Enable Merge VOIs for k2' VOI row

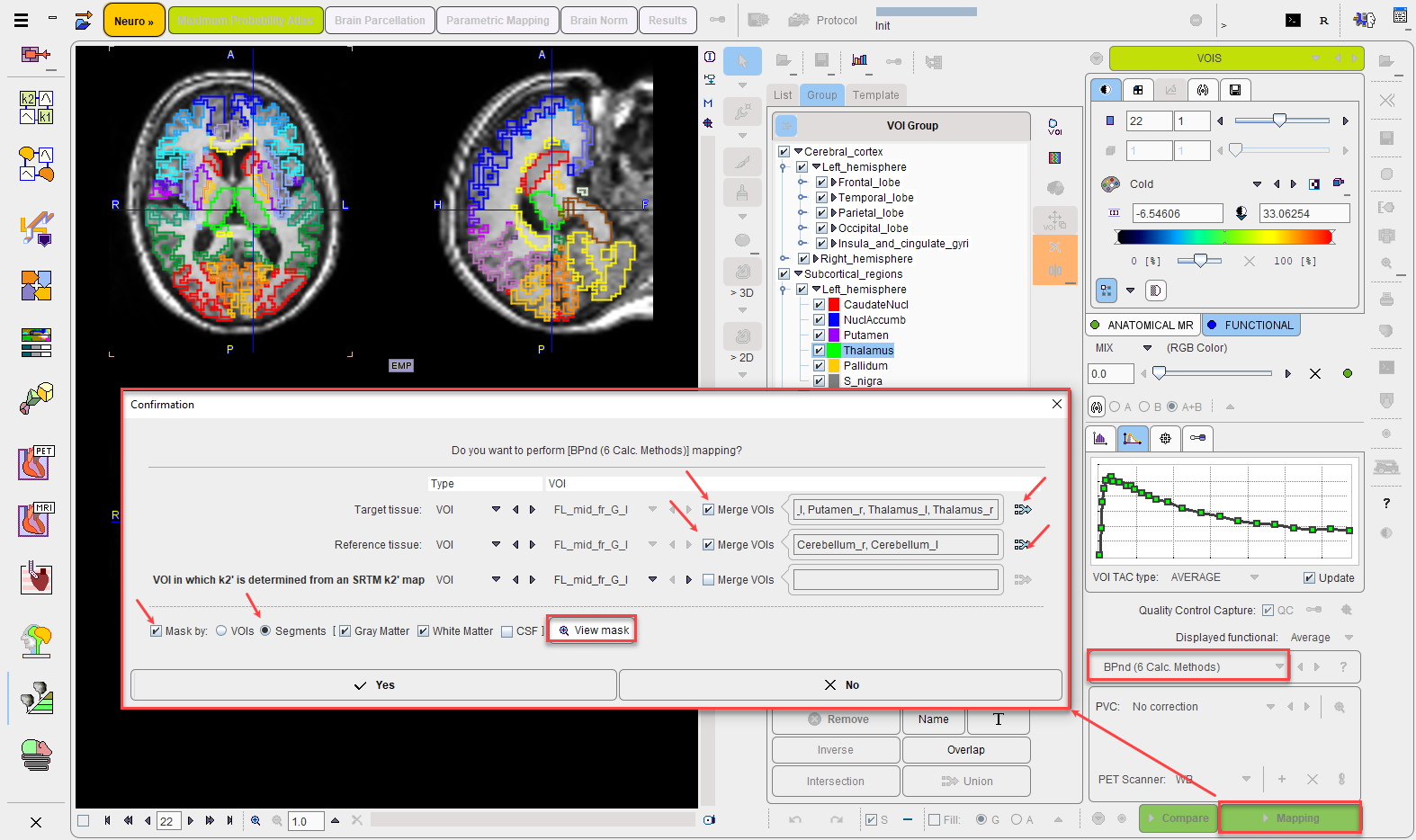tap(709, 580)
